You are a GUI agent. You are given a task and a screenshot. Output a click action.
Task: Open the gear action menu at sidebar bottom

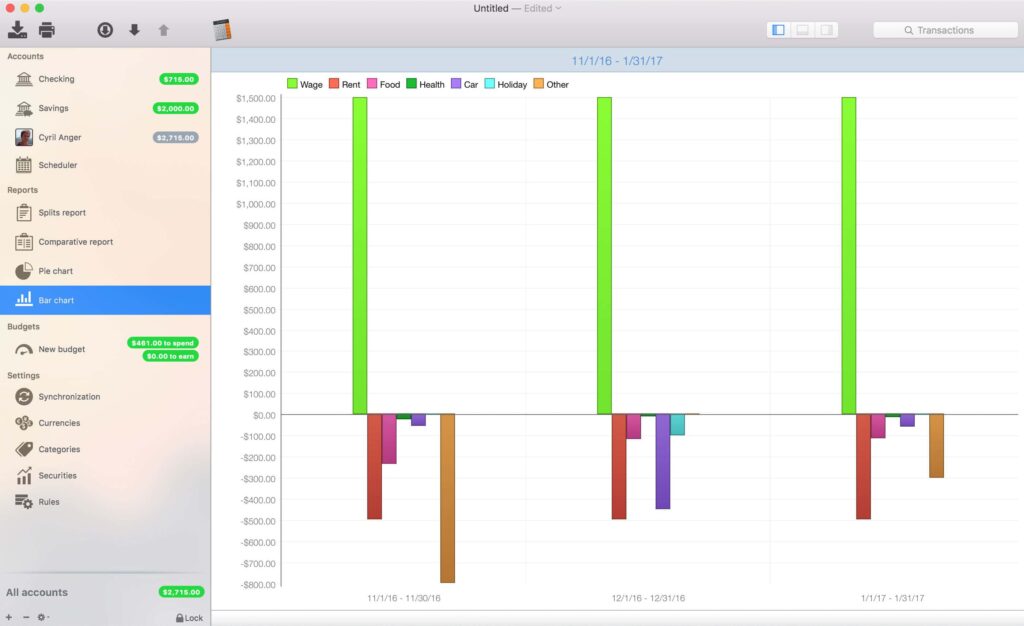coord(38,617)
